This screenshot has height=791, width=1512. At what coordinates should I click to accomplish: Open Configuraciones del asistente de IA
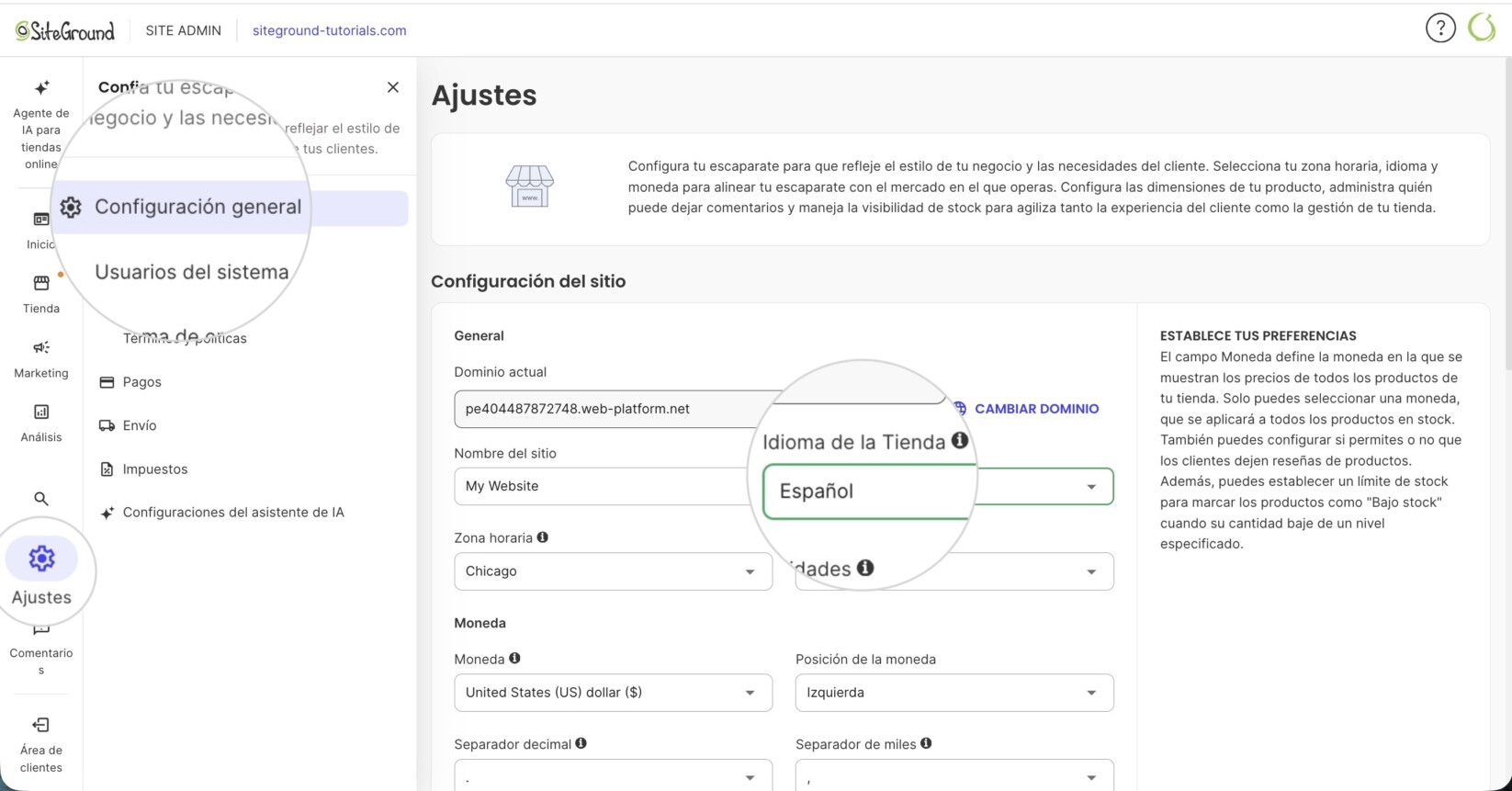tap(233, 513)
